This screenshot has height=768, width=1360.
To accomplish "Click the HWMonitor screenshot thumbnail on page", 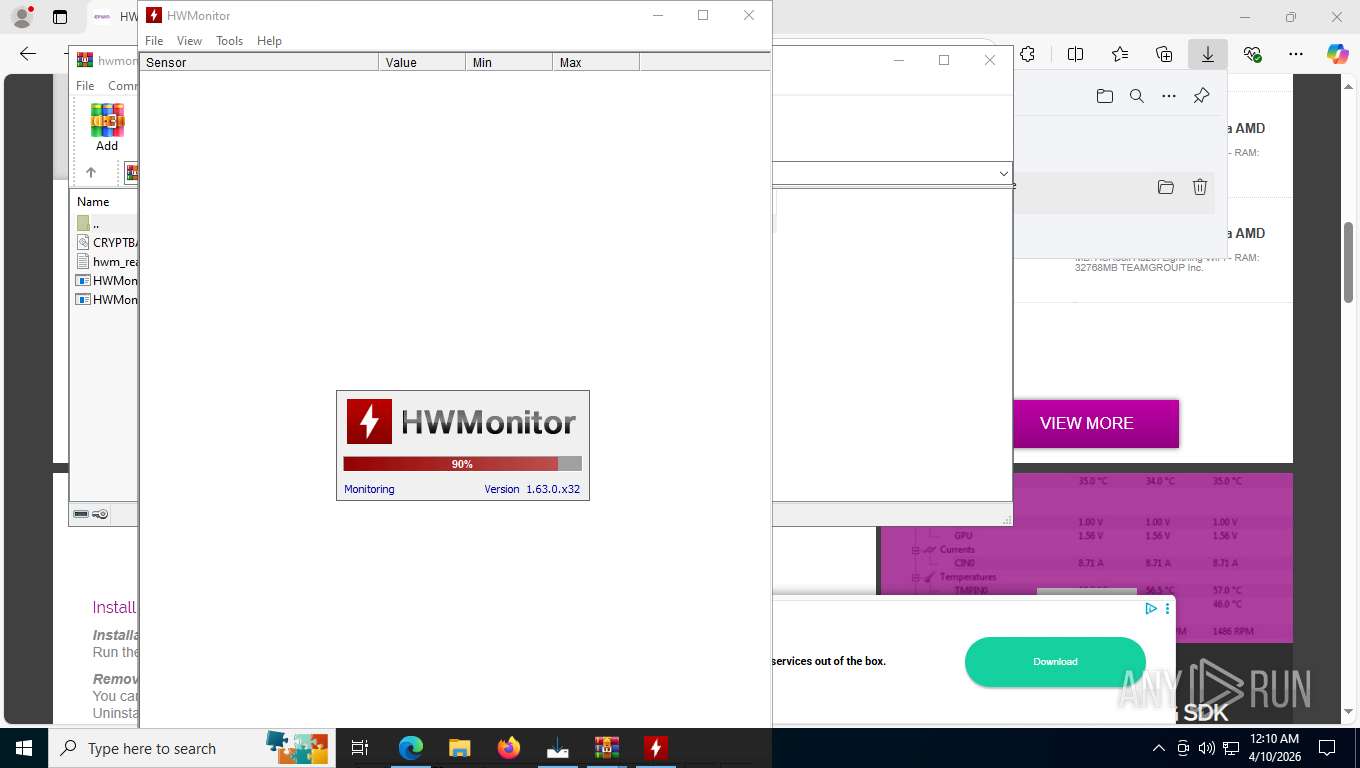I will (x=1085, y=556).
